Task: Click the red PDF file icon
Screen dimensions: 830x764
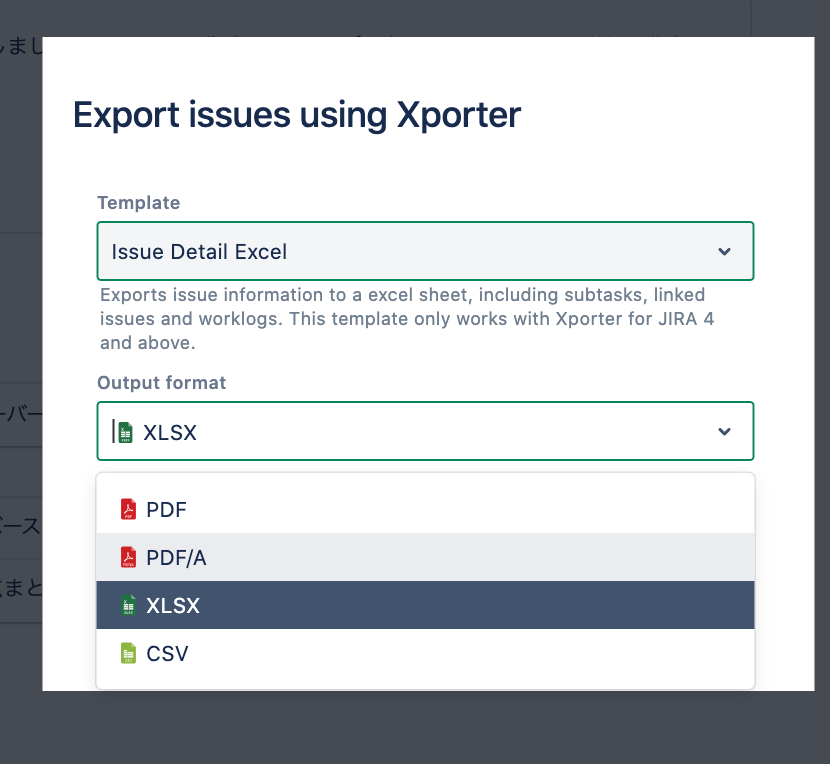Action: tap(128, 509)
